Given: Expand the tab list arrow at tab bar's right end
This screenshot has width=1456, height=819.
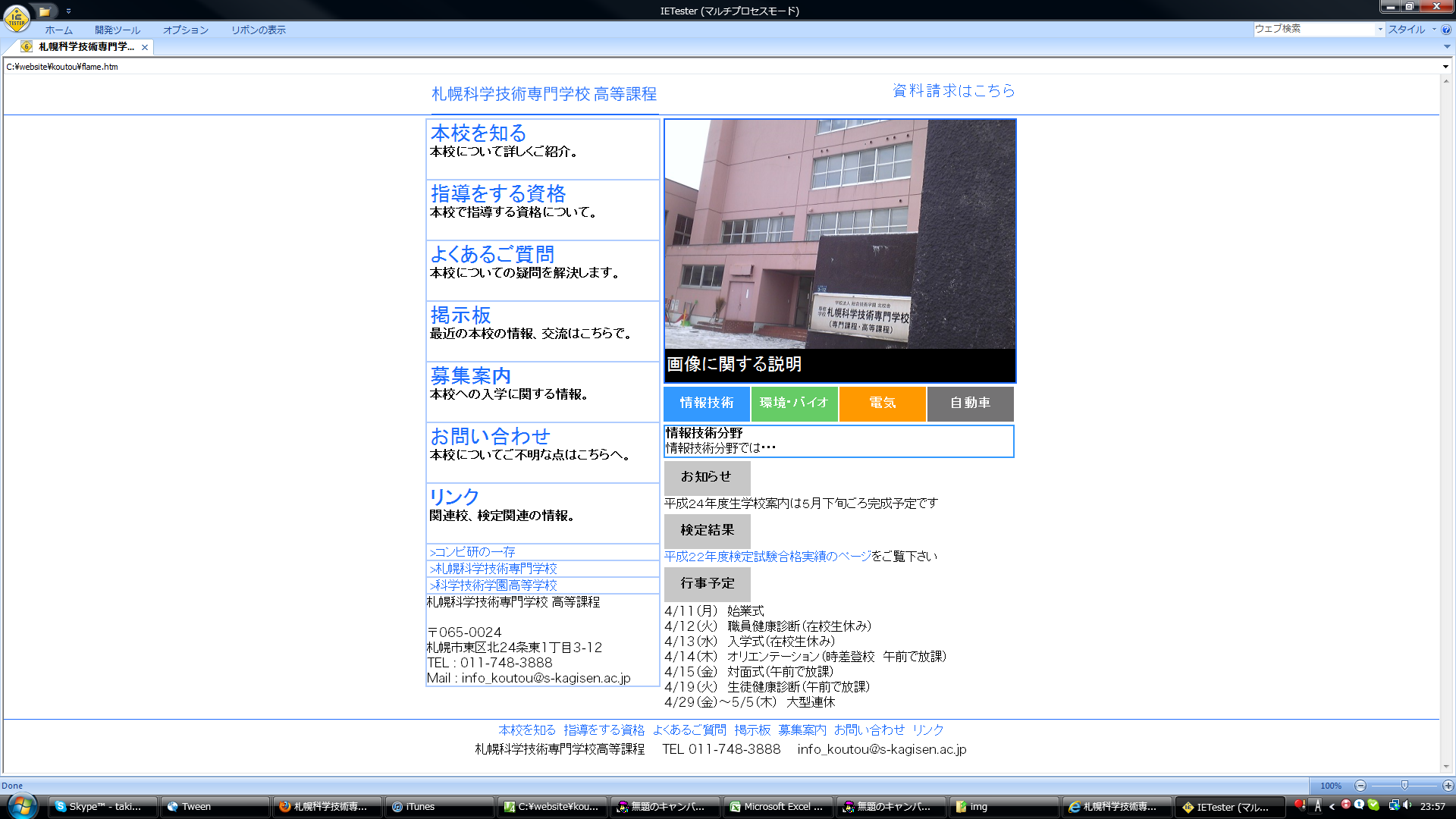Looking at the screenshot, I should coord(1447,47).
